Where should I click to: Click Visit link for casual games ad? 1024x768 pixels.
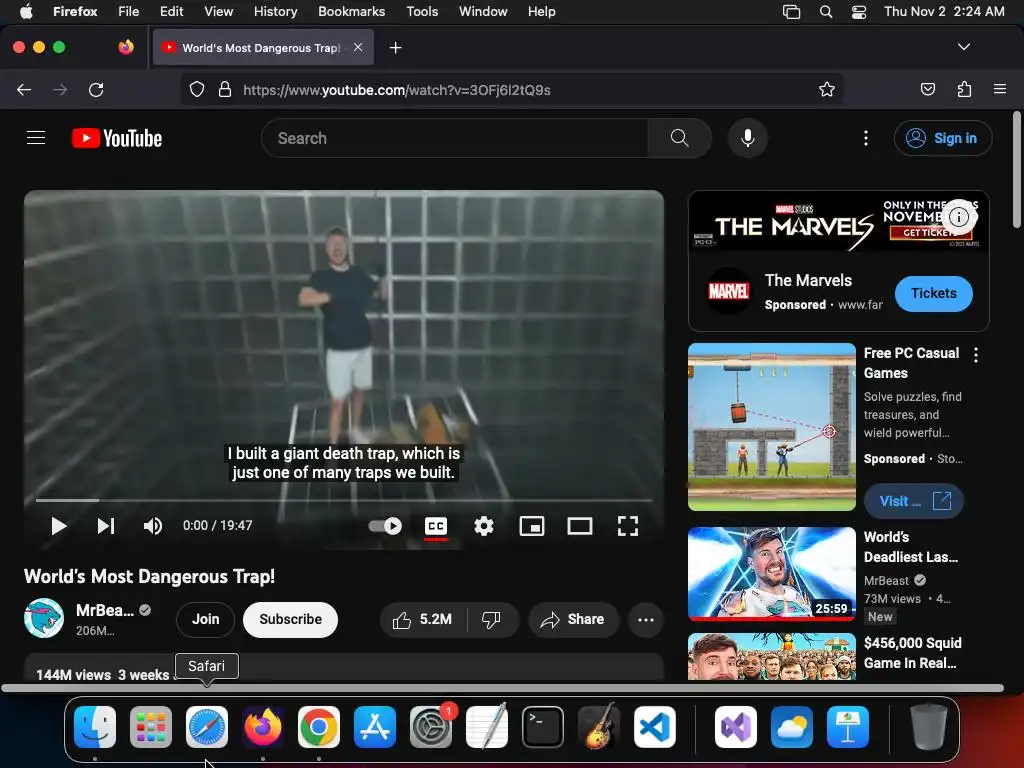coord(914,501)
